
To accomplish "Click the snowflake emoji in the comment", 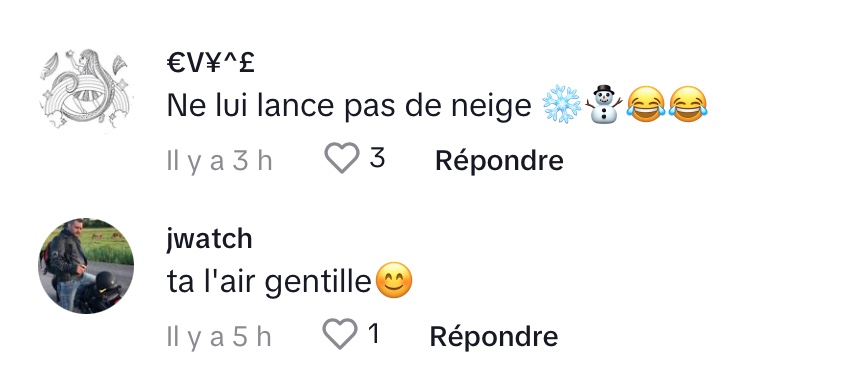I will pyautogui.click(x=562, y=104).
